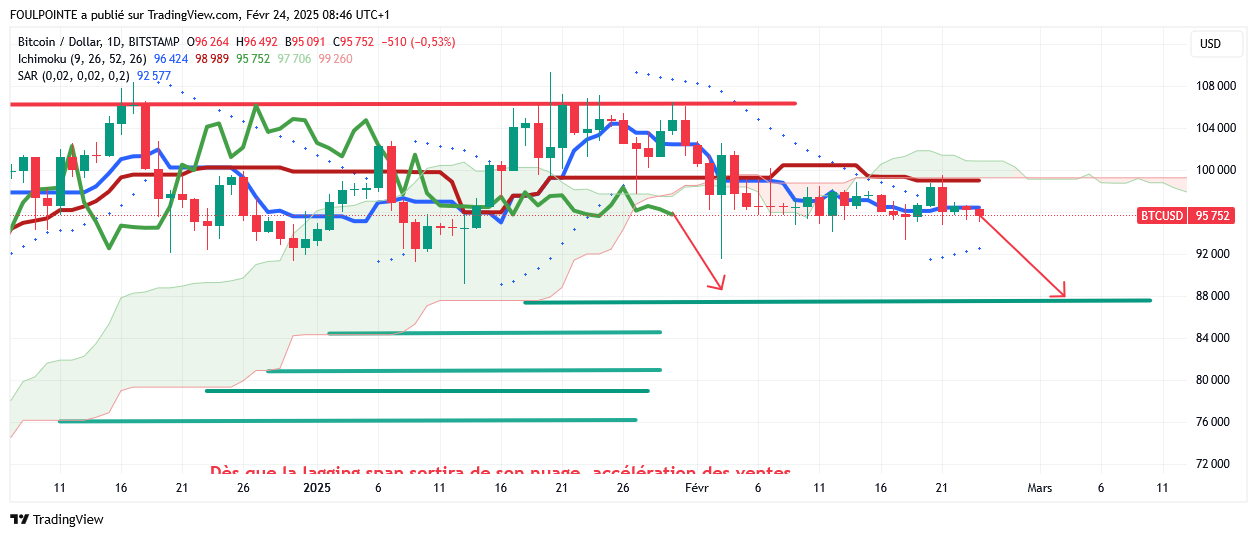1257x537 pixels.
Task: Select the red horizontal resistance line near 106 000
Action: point(403,104)
